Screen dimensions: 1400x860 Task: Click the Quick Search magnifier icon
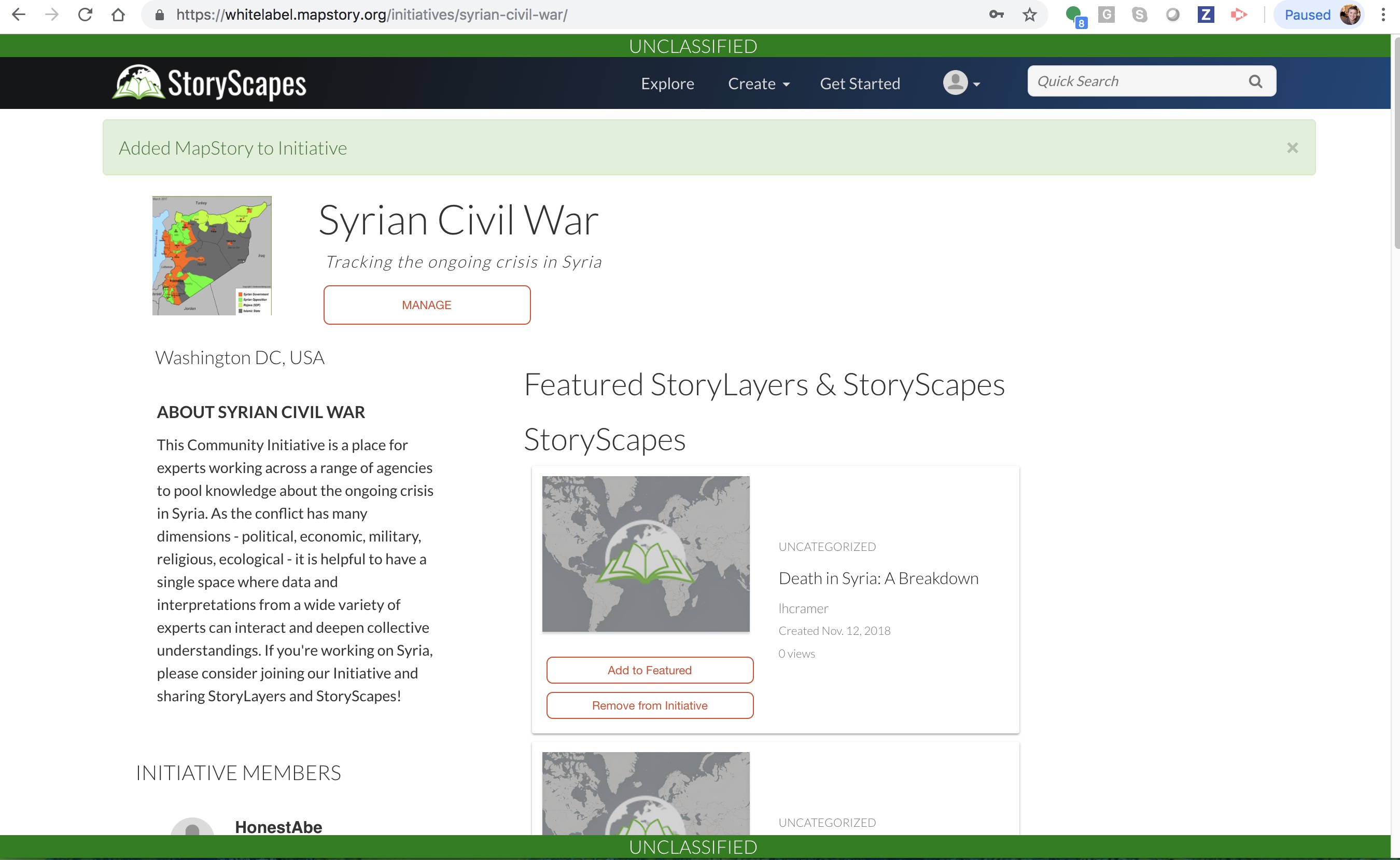[x=1256, y=81]
